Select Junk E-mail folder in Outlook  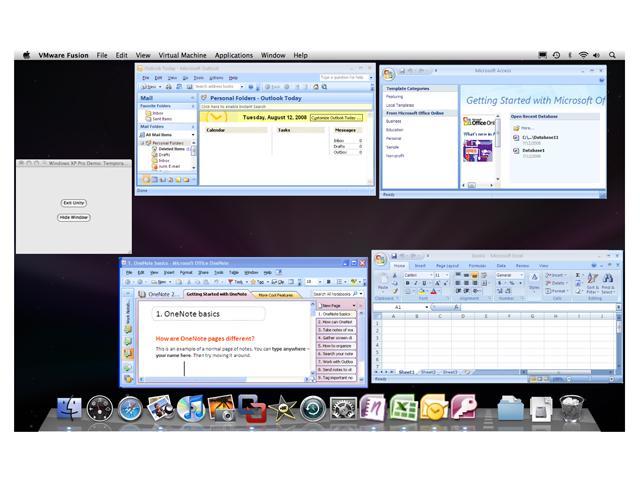[x=169, y=166]
